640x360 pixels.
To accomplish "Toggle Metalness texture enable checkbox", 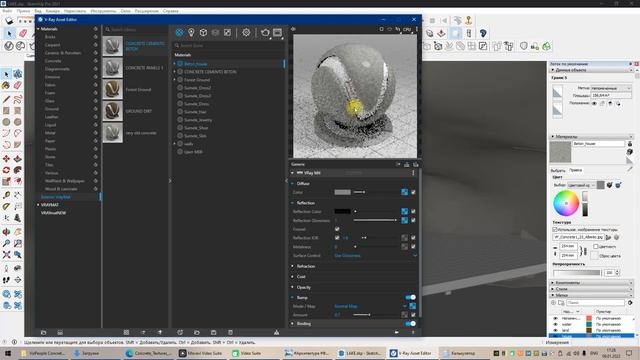I will (x=413, y=247).
